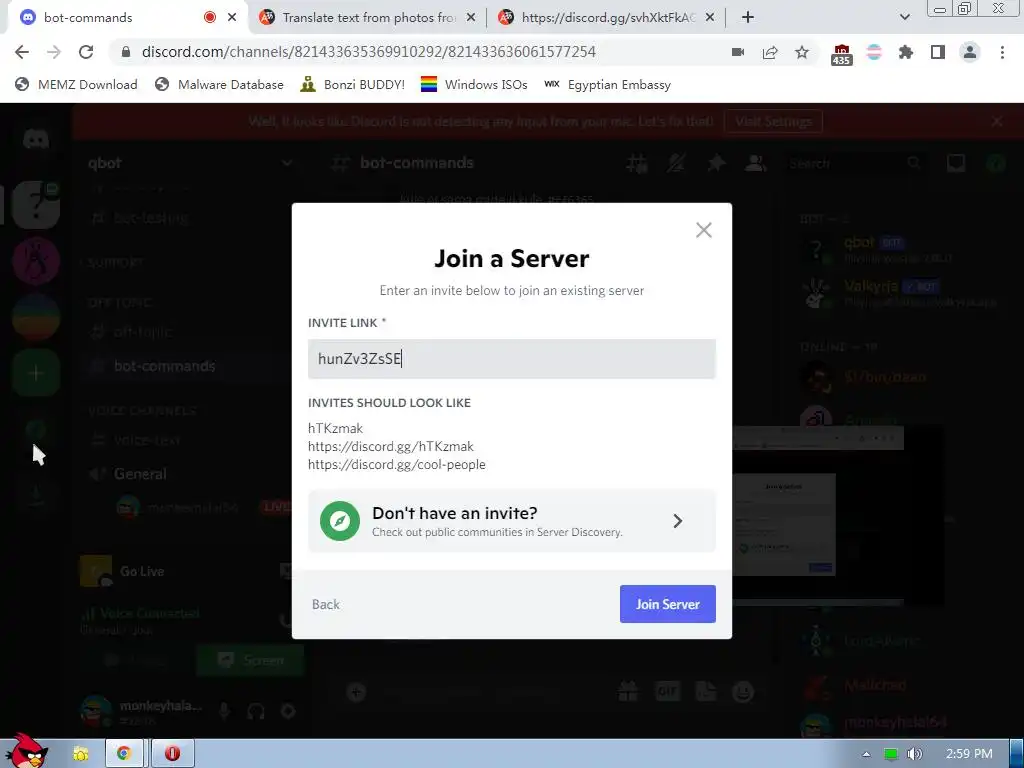Open Malware Database bookmark
The image size is (1024, 768).
[219, 84]
